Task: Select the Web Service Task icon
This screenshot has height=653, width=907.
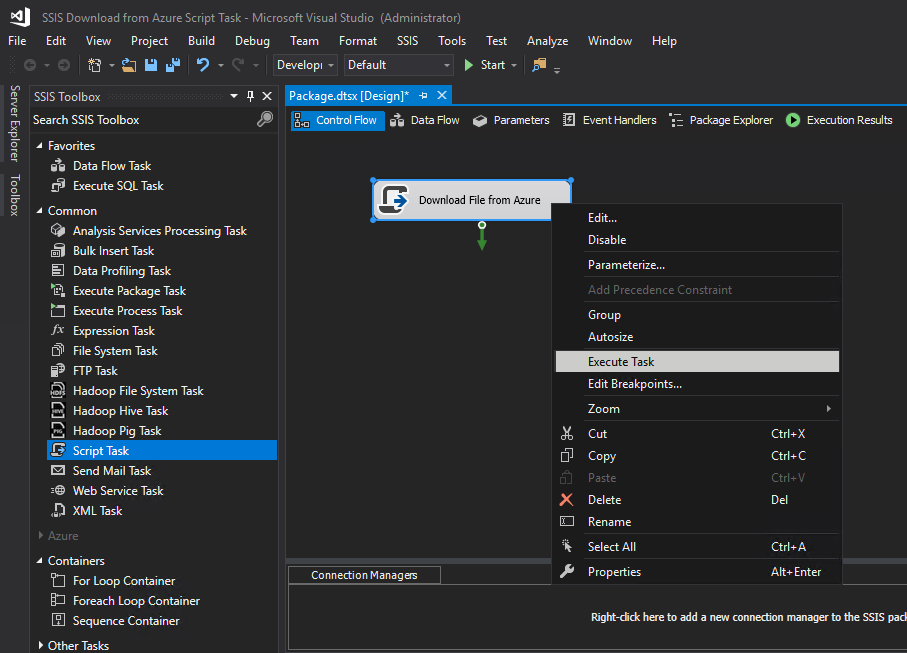Action: click(58, 490)
